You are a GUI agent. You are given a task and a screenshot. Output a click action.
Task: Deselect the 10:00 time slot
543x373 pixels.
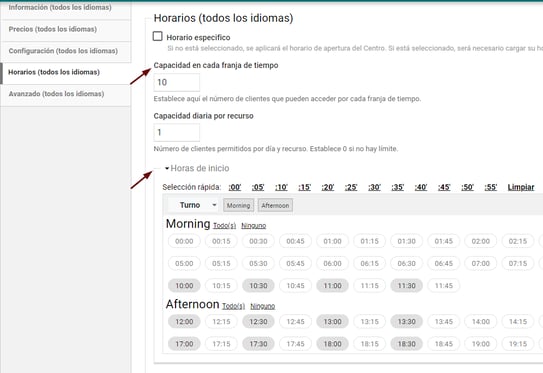pos(184,286)
